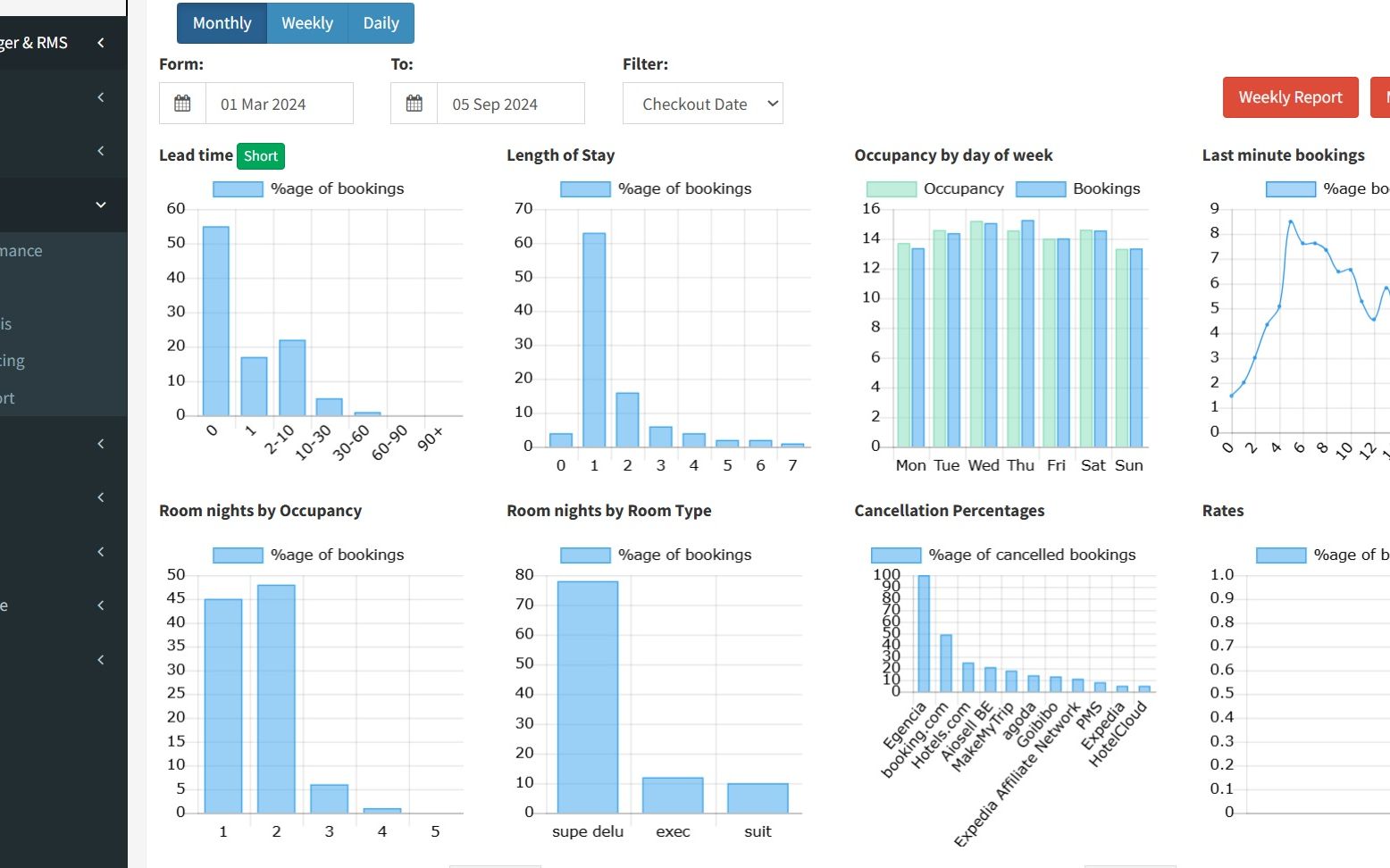Click occupancy 2 room nights bar
The width and height of the screenshot is (1390, 868).
point(276,699)
